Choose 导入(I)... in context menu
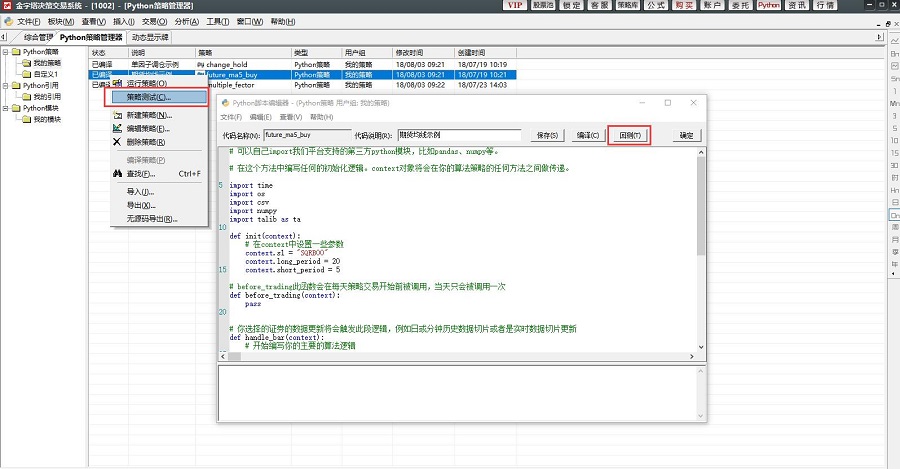Screen dimensions: 900x469 (x=159, y=192)
